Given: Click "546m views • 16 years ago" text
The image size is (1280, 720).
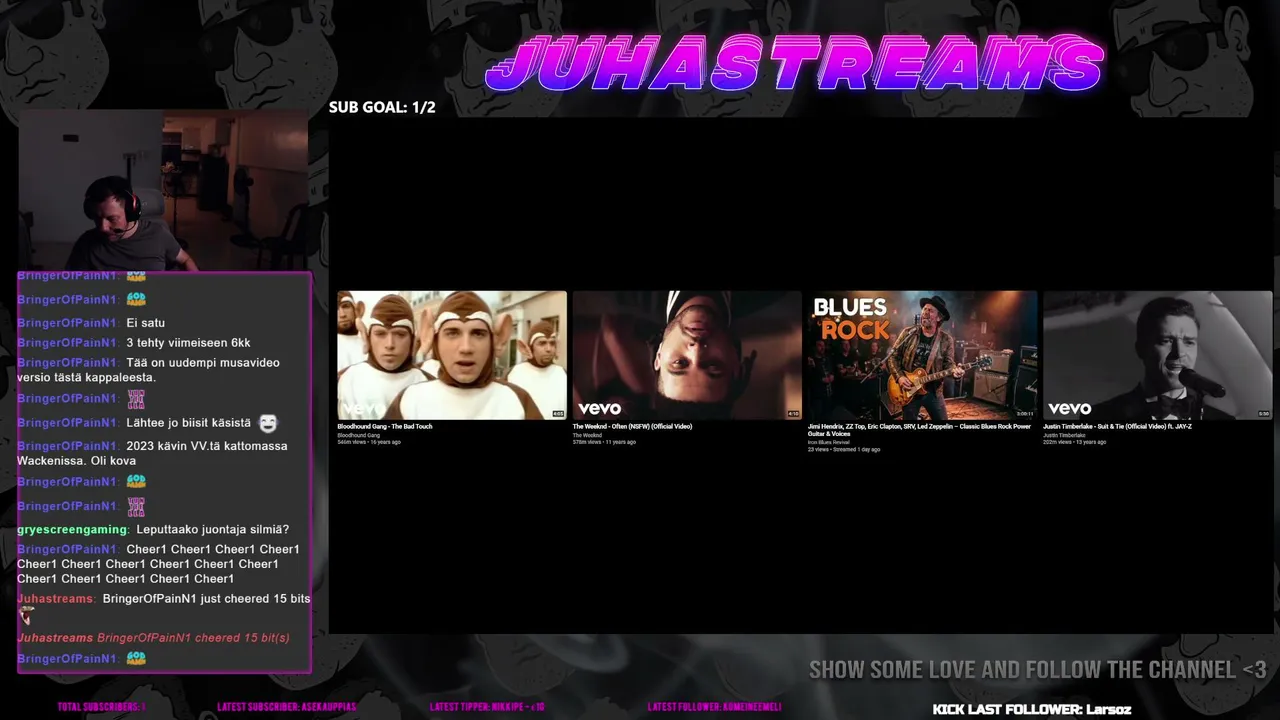Looking at the screenshot, I should pyautogui.click(x=369, y=442).
